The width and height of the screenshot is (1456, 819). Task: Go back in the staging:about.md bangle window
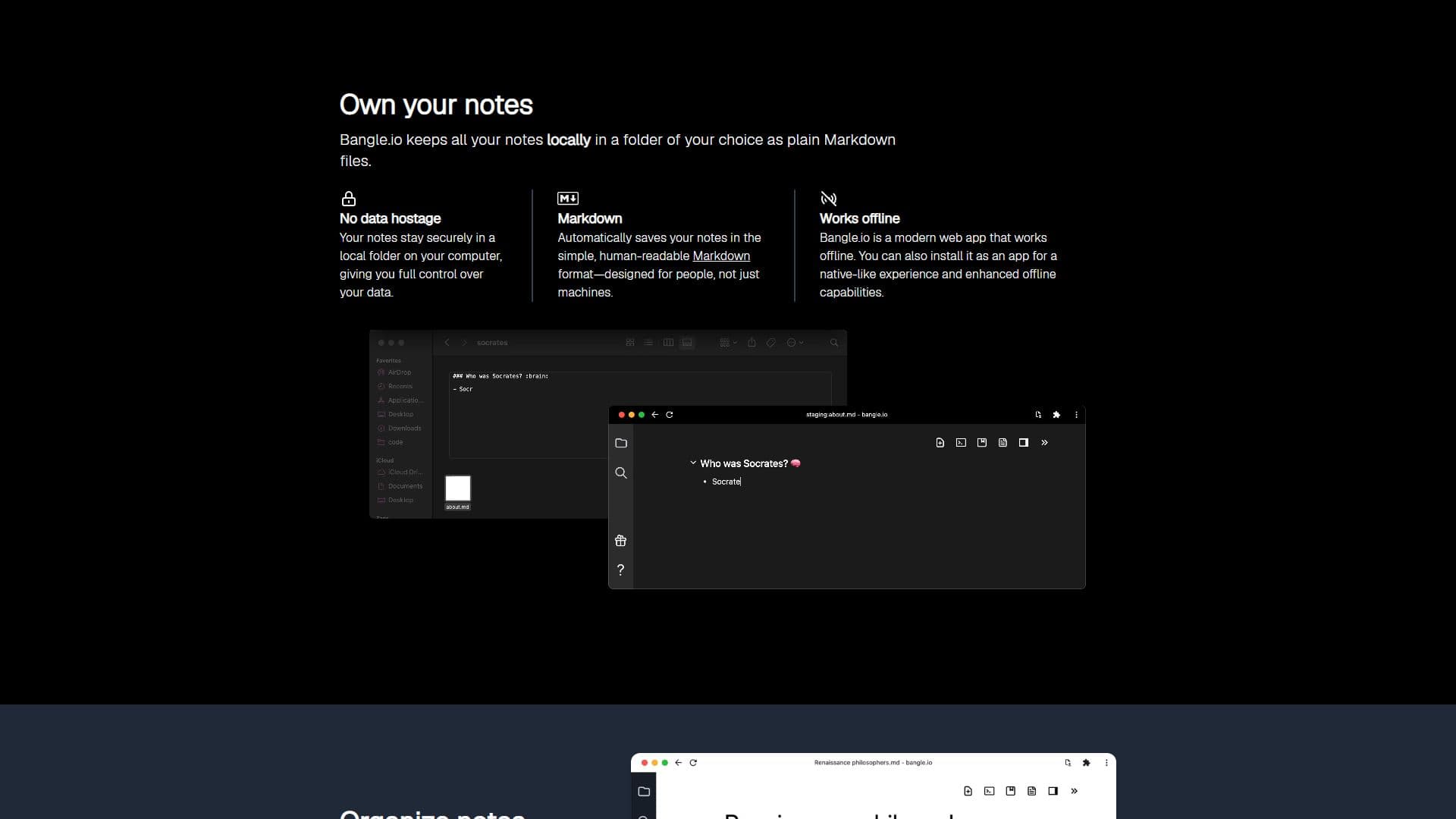coord(655,415)
